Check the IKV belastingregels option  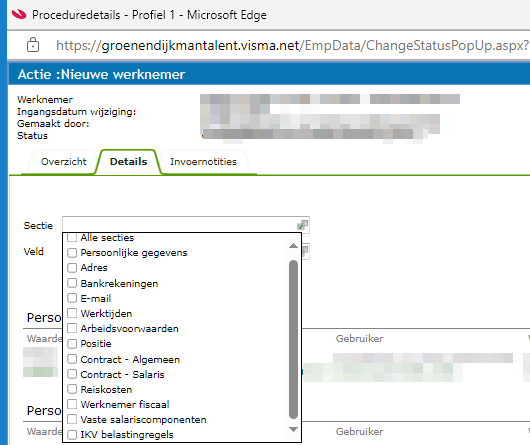[72, 435]
